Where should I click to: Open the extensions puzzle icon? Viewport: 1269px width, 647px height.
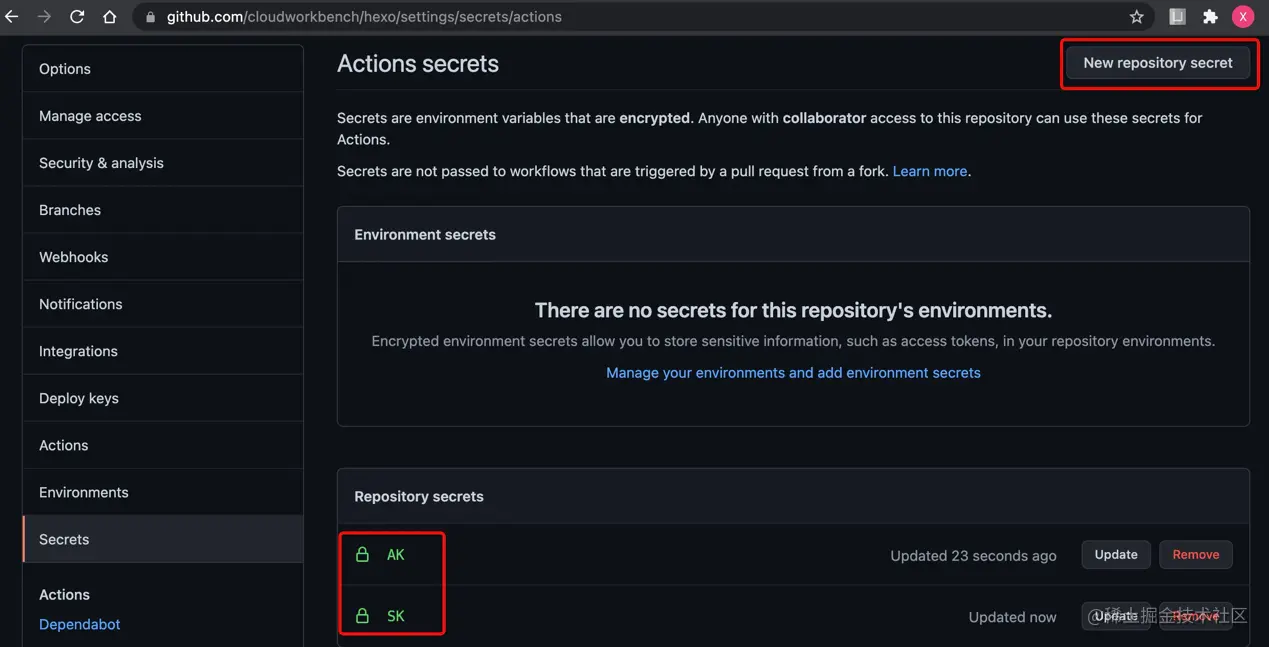(1210, 17)
